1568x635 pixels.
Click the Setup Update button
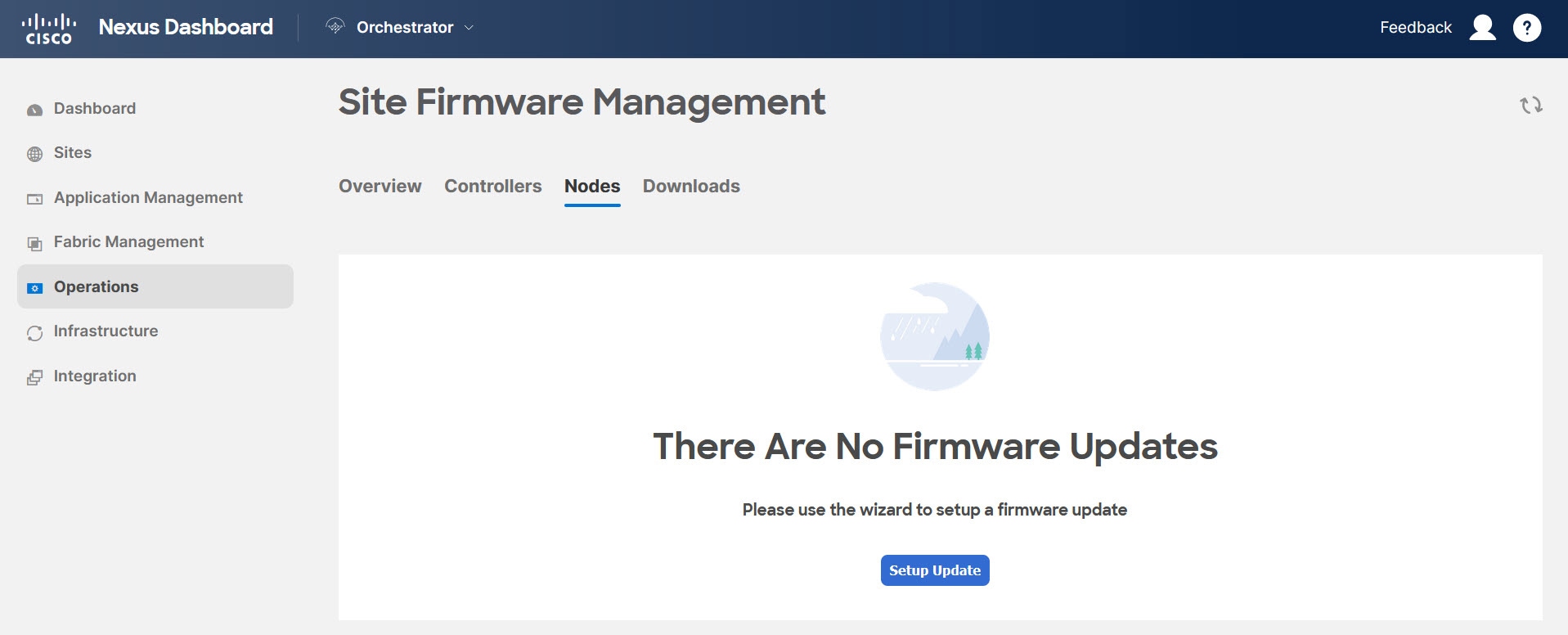click(x=935, y=570)
